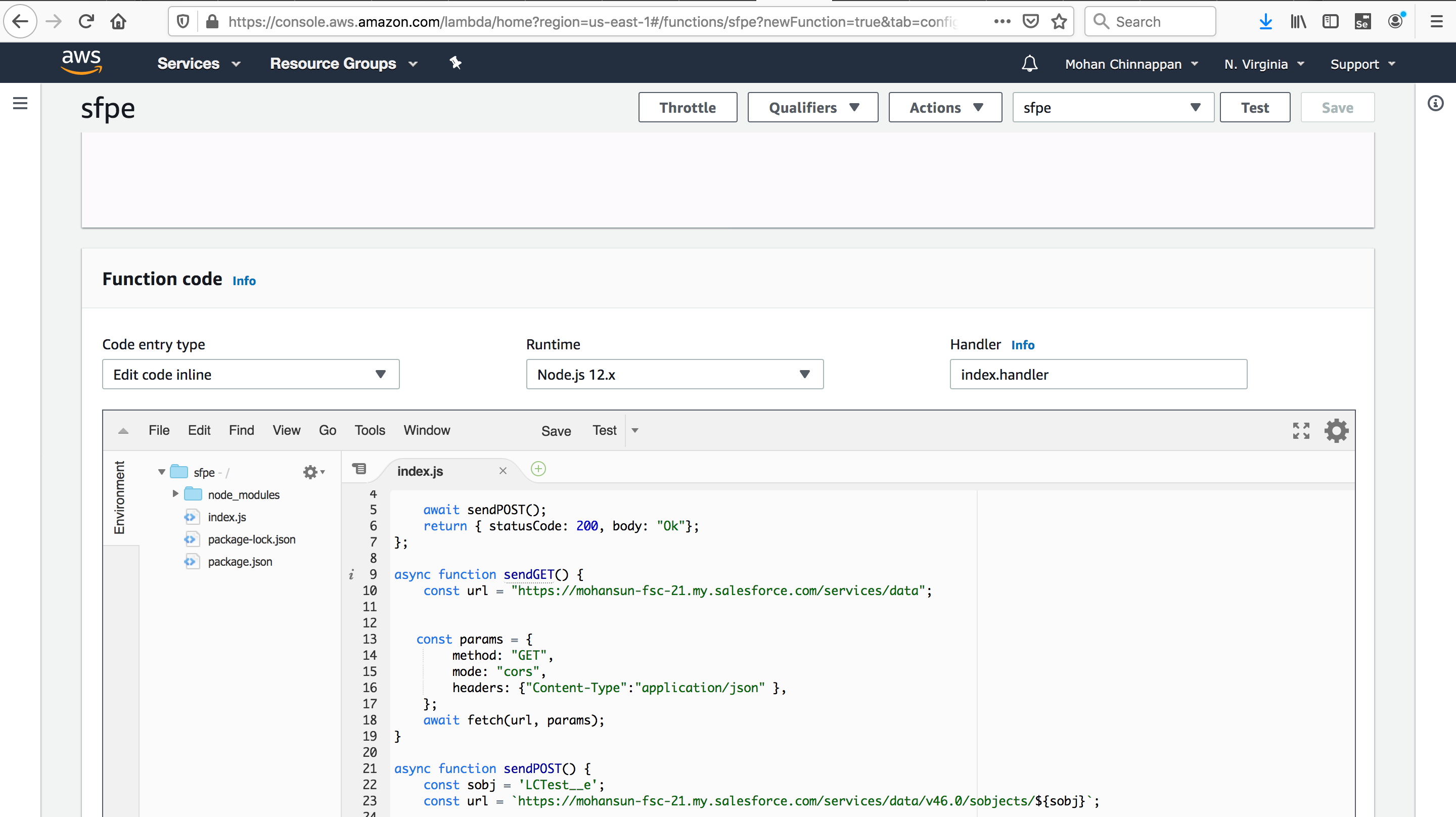
Task: Open the browser home page
Action: pos(118,21)
